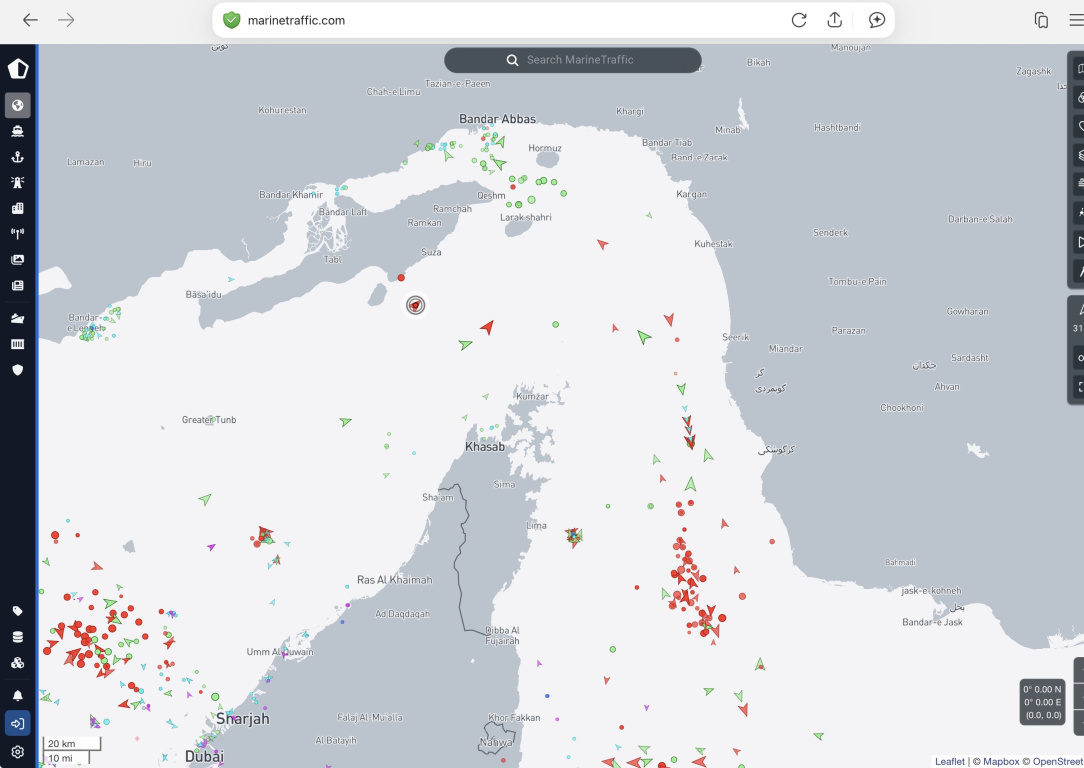This screenshot has height=768, width=1084.
Task: Go back with browser back arrow
Action: tap(30, 20)
